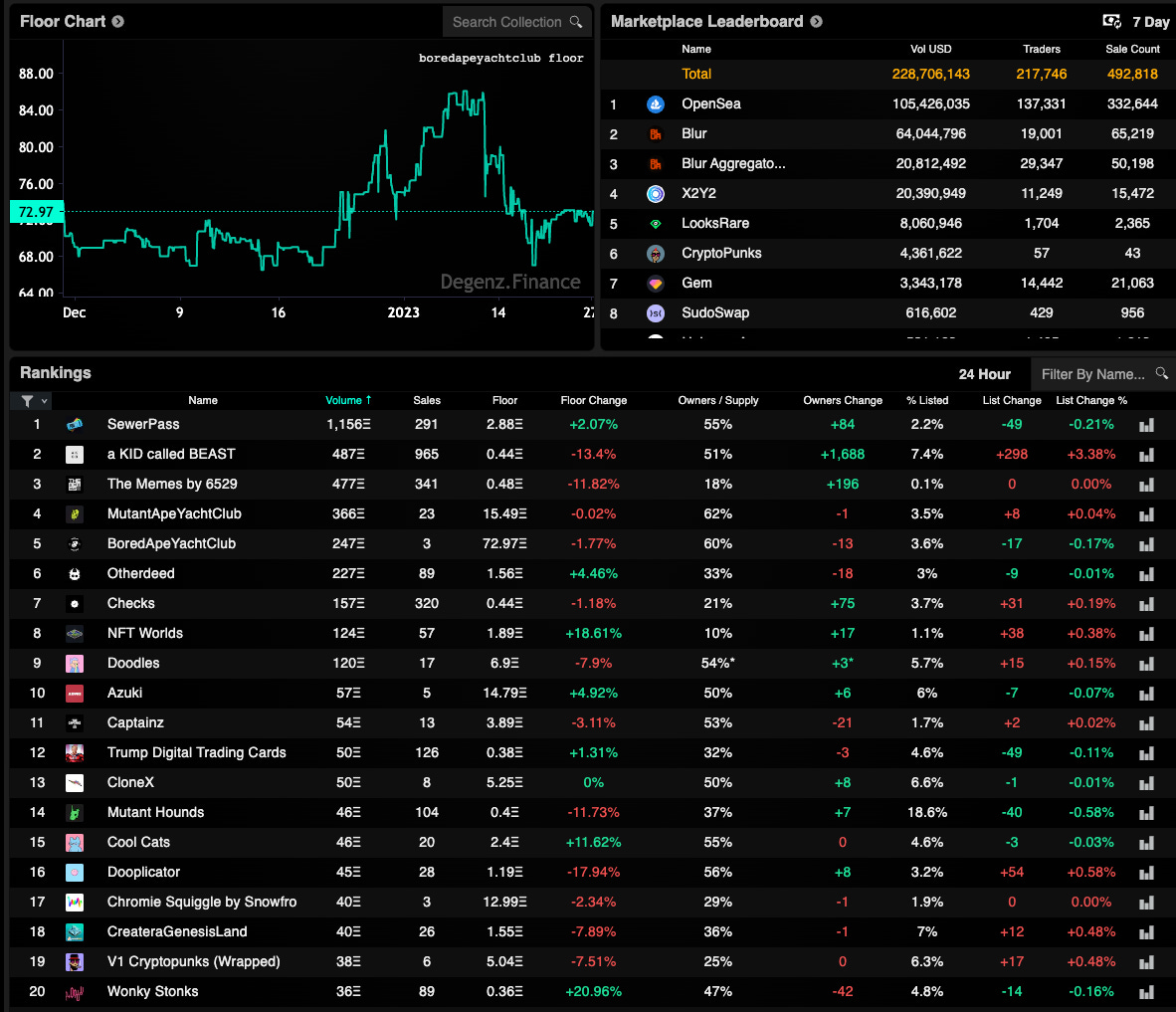Screen dimensions: 1176x1012
Task: Open the Otherdeed collection
Action: point(141,574)
